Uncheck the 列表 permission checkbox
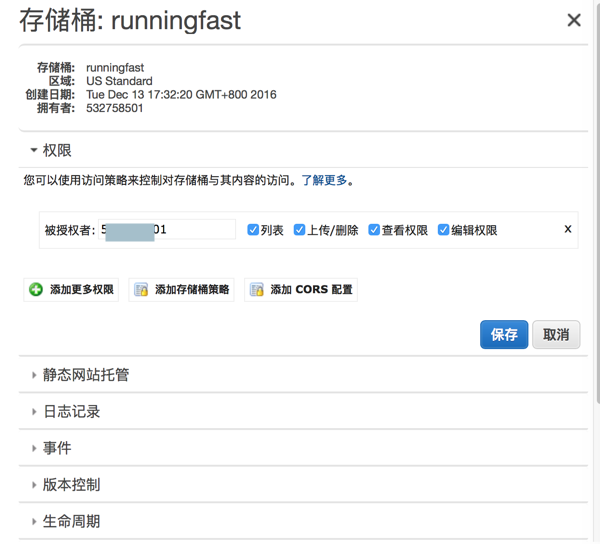 [x=253, y=230]
